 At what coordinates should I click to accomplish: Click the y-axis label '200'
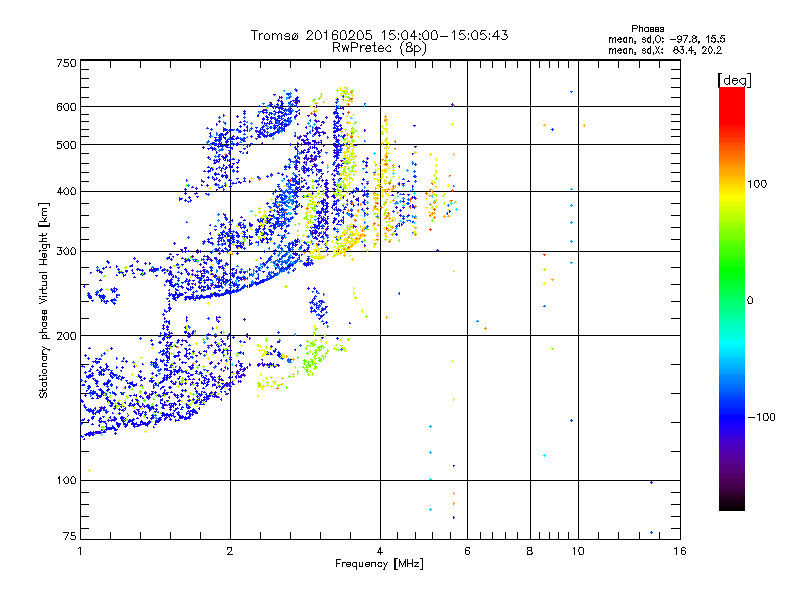coord(66,336)
